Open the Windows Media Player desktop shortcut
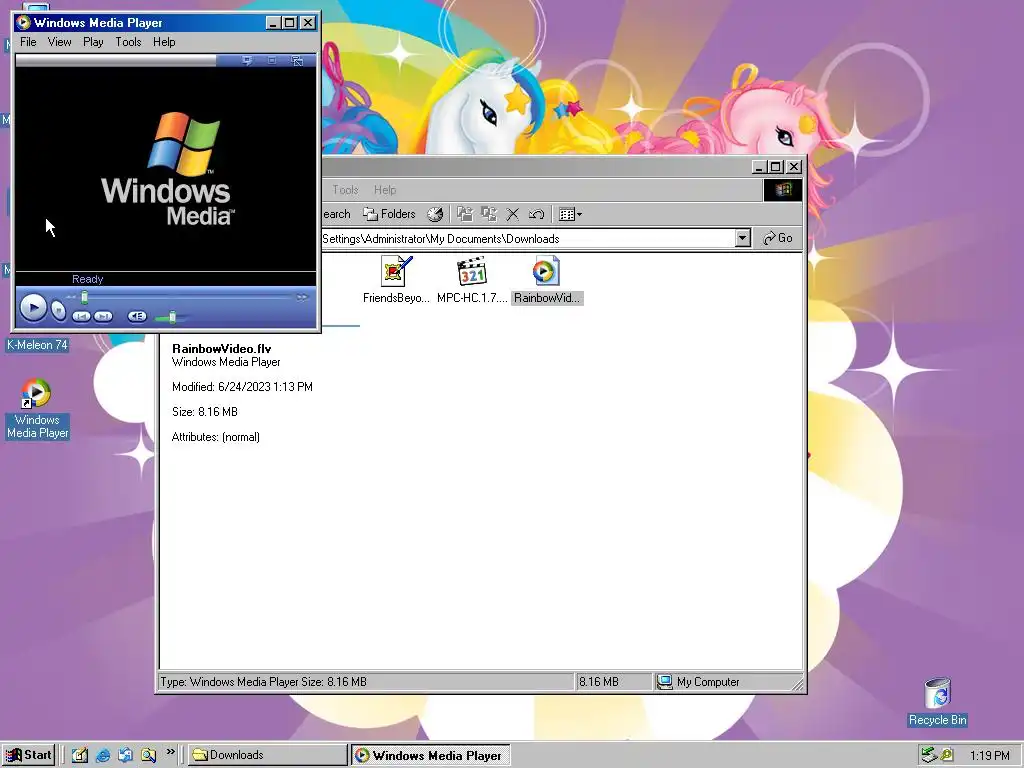The width and height of the screenshot is (1024, 768). (37, 409)
